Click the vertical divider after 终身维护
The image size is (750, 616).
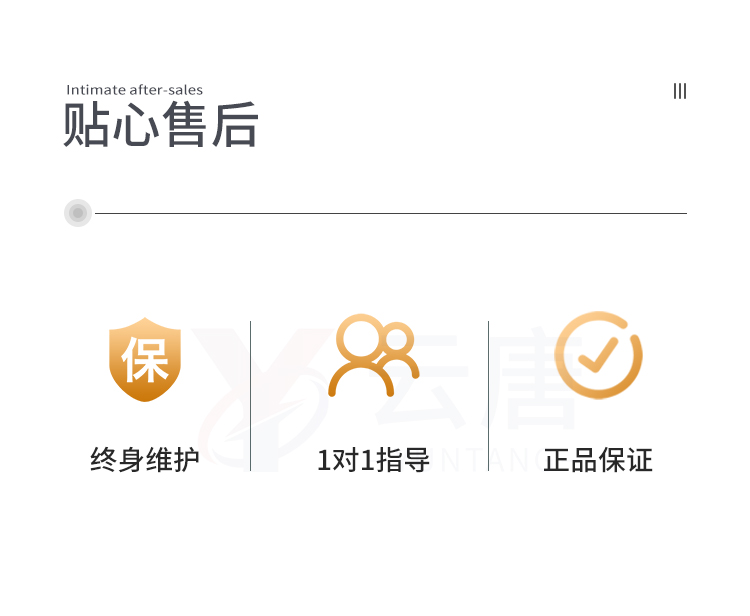point(250,396)
